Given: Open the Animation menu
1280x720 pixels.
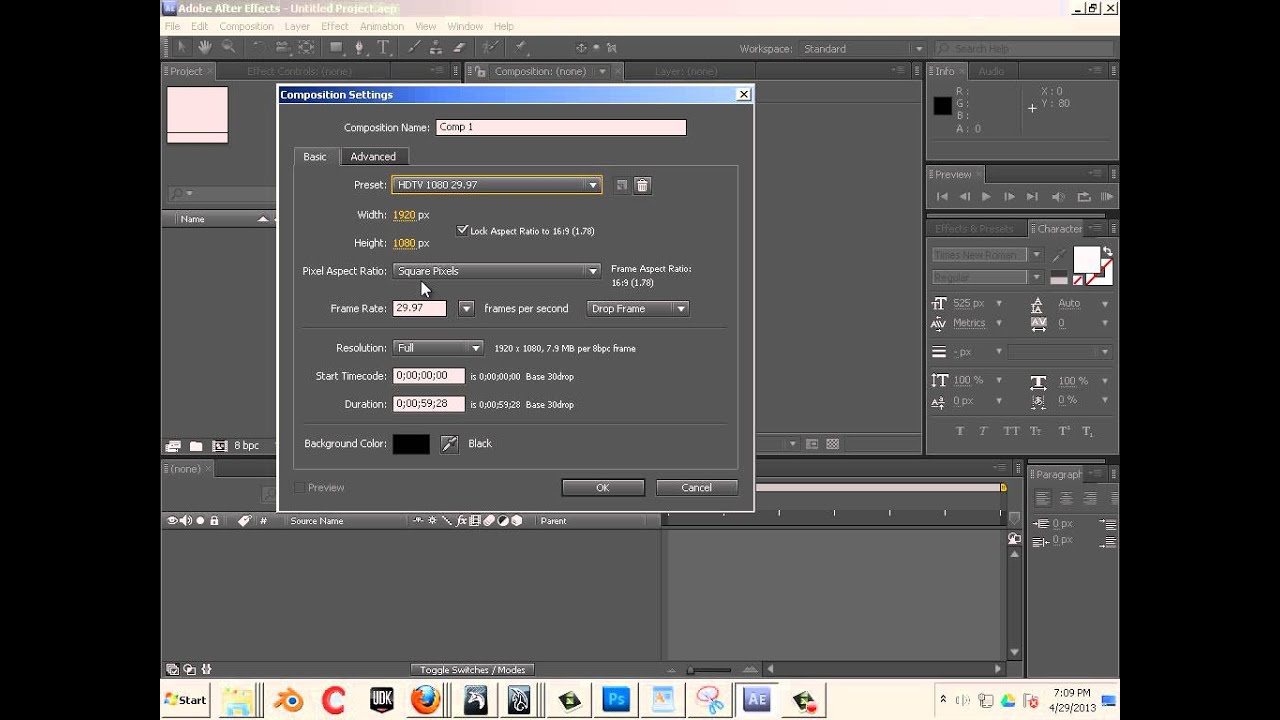Looking at the screenshot, I should point(382,26).
